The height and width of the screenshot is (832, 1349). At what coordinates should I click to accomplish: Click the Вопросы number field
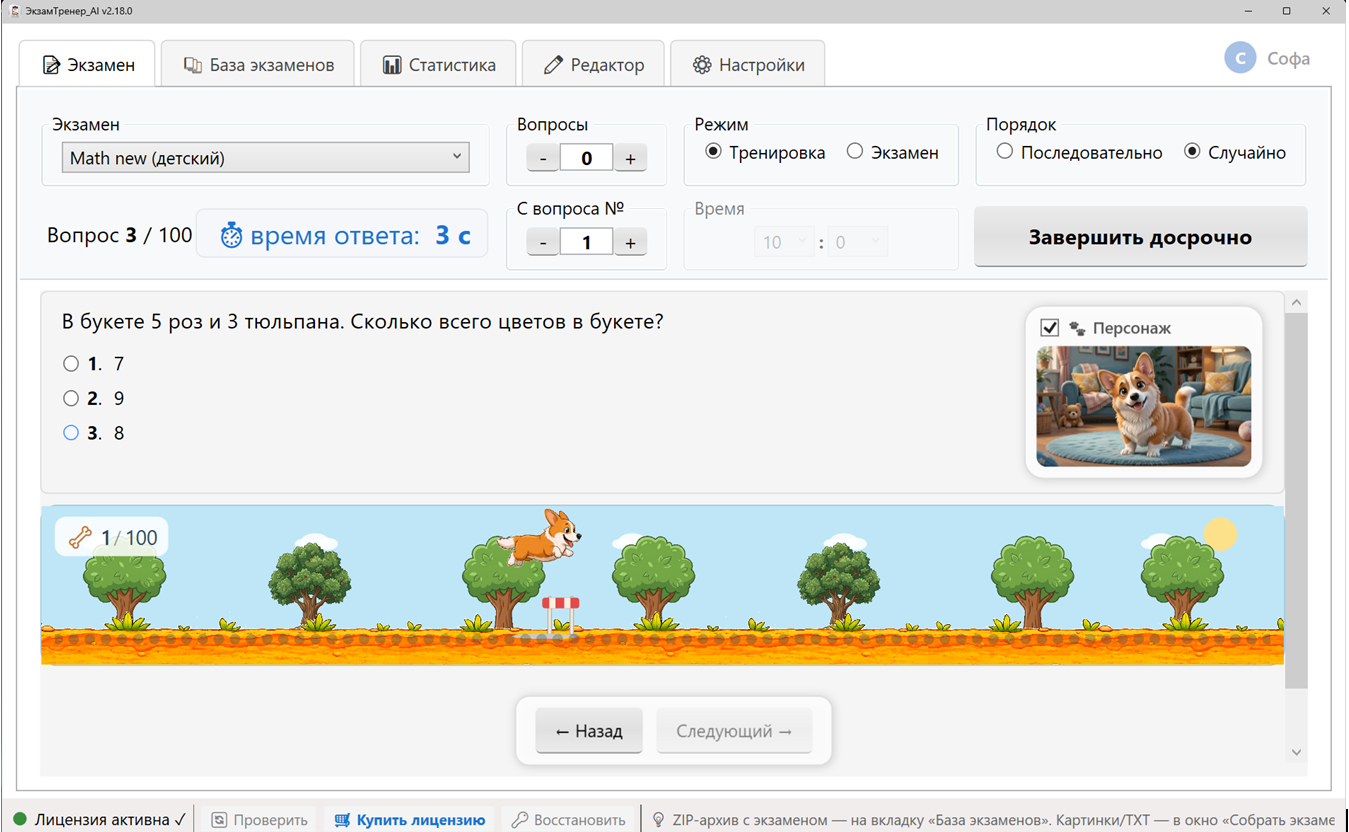click(x=586, y=158)
